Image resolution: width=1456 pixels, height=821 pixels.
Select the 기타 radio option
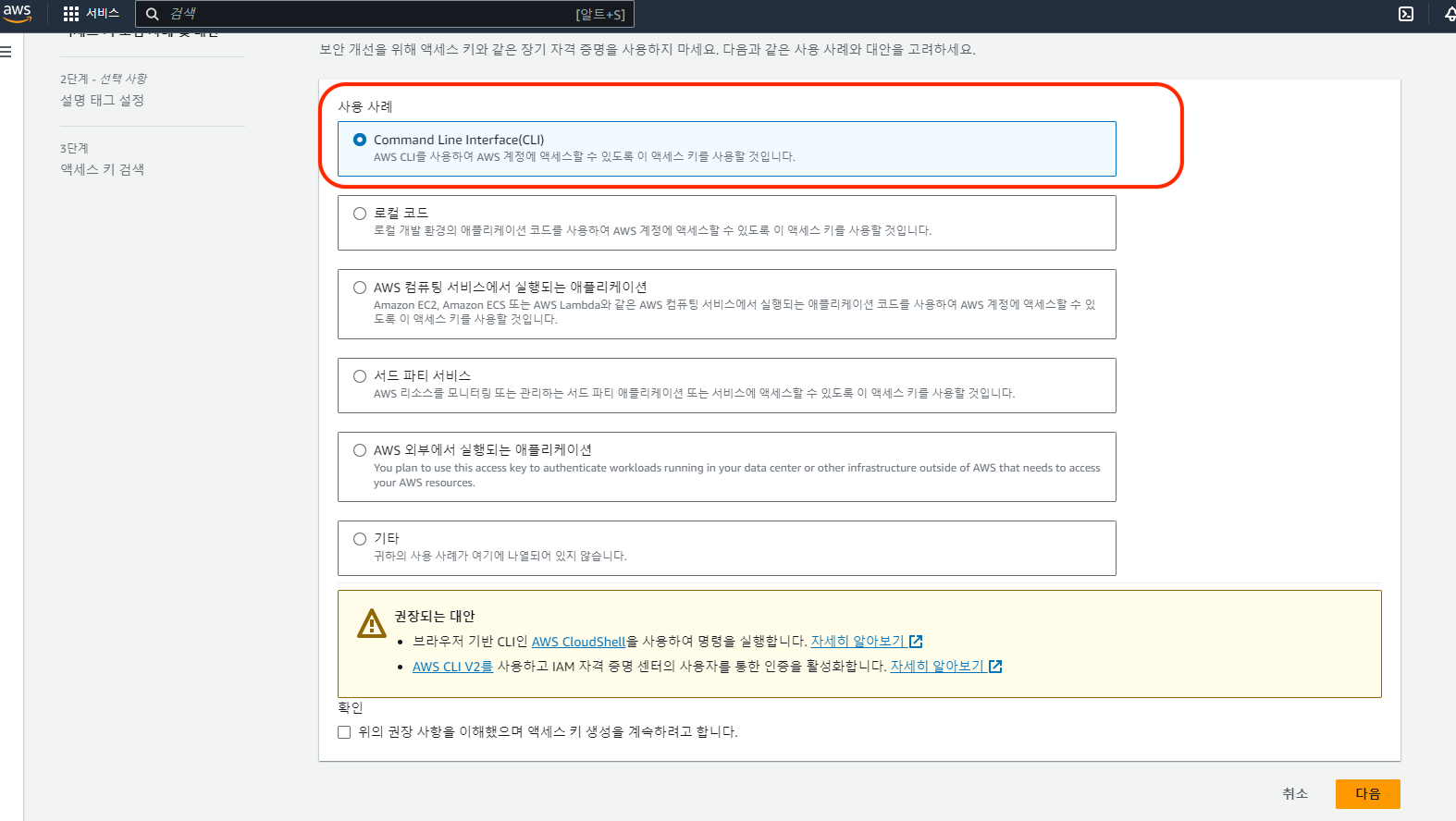(x=360, y=539)
